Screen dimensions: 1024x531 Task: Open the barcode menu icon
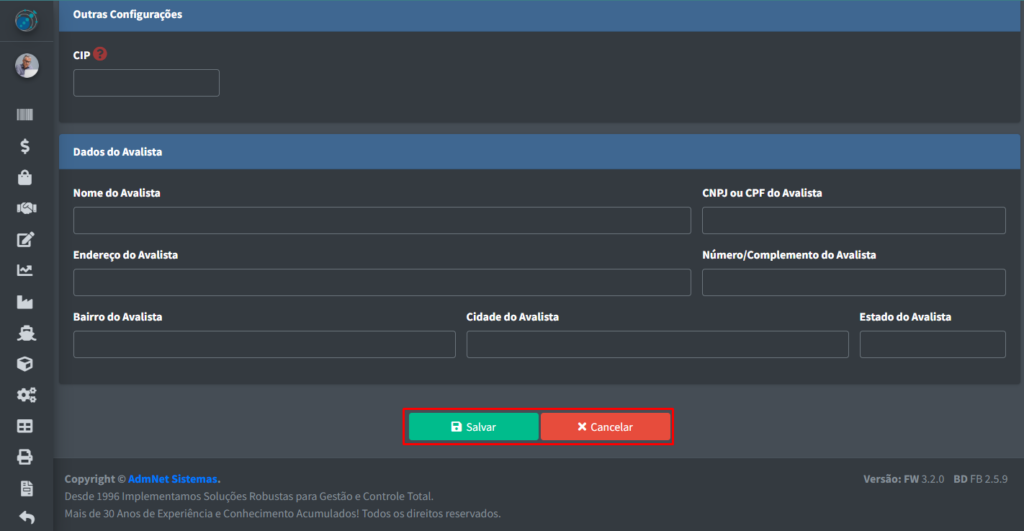26,116
